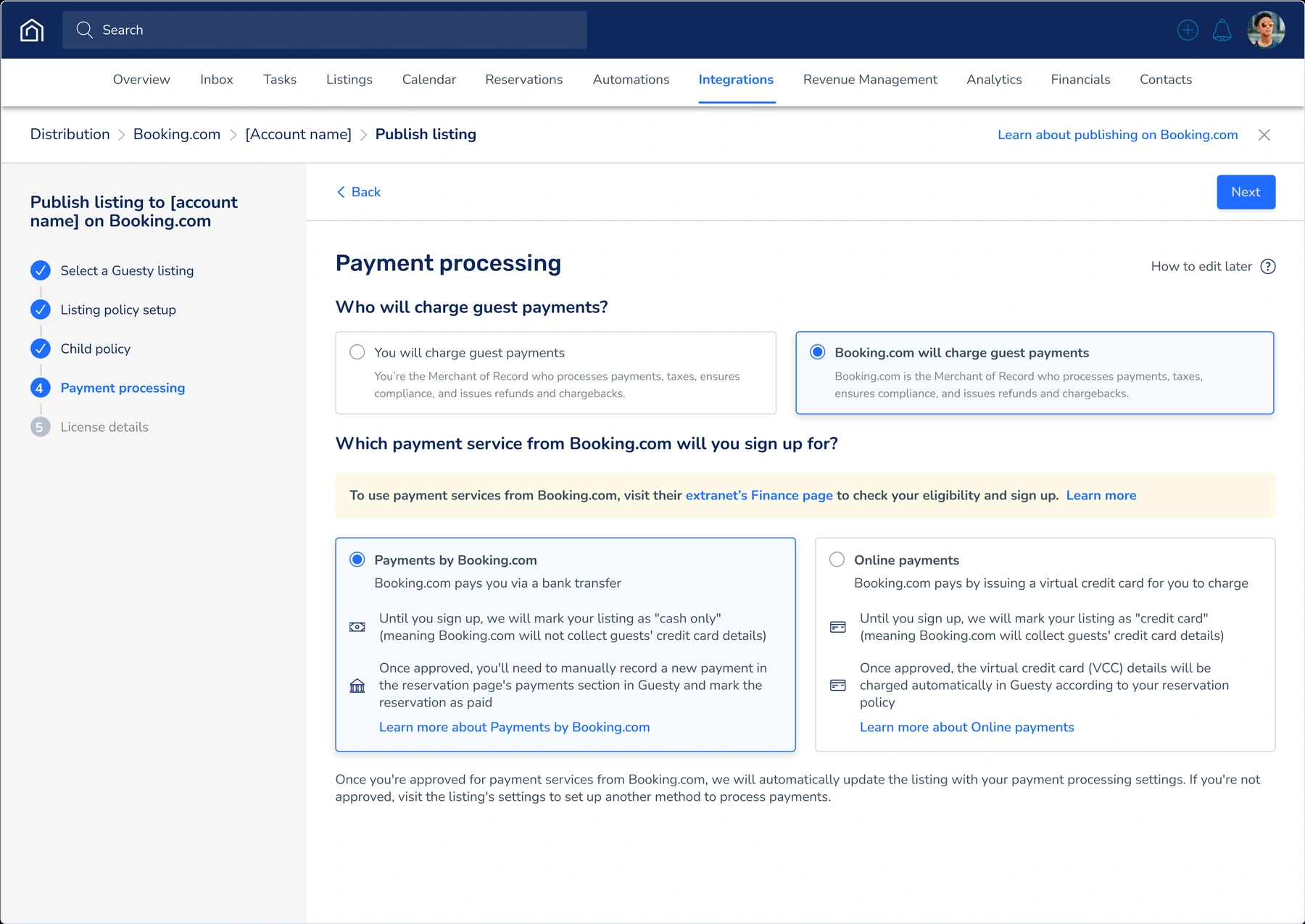This screenshot has height=924, width=1305.
Task: Close the publish listing wizard
Action: point(1264,135)
